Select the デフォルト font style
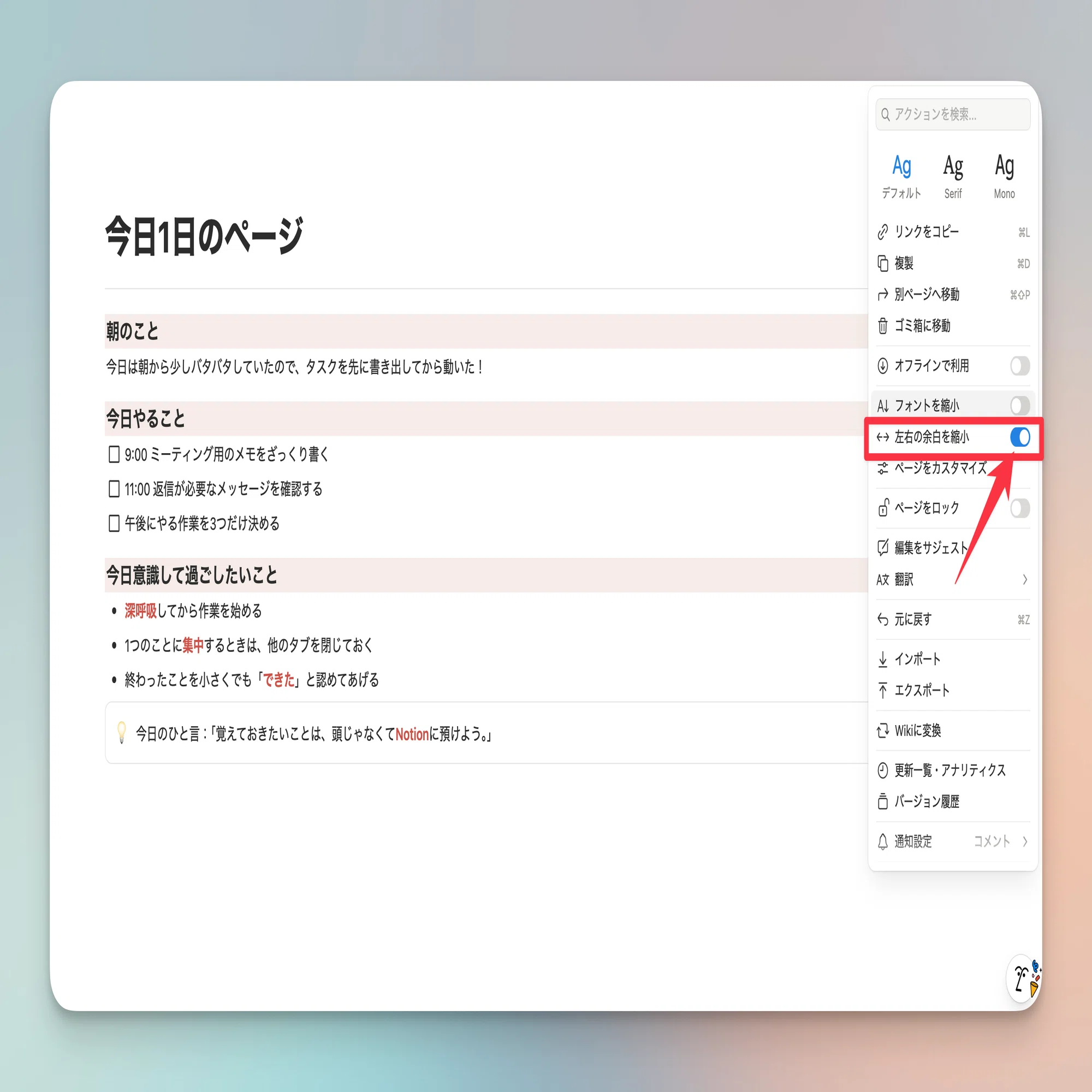 point(901,176)
